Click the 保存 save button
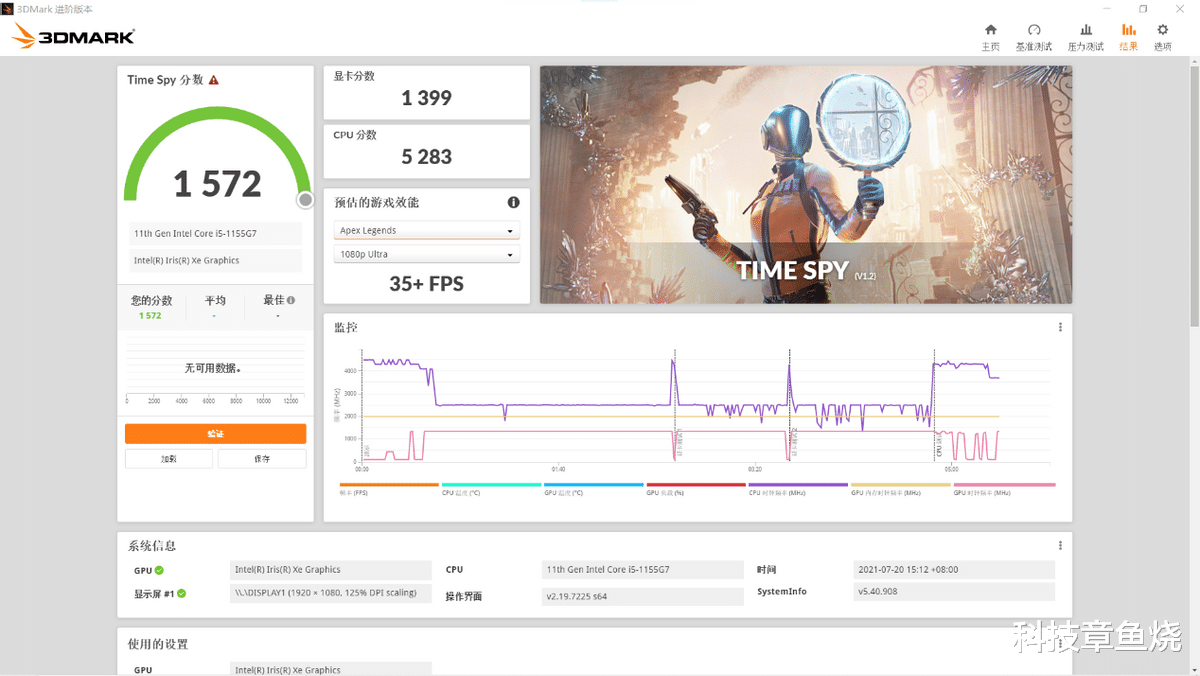1200x676 pixels. tap(262, 458)
